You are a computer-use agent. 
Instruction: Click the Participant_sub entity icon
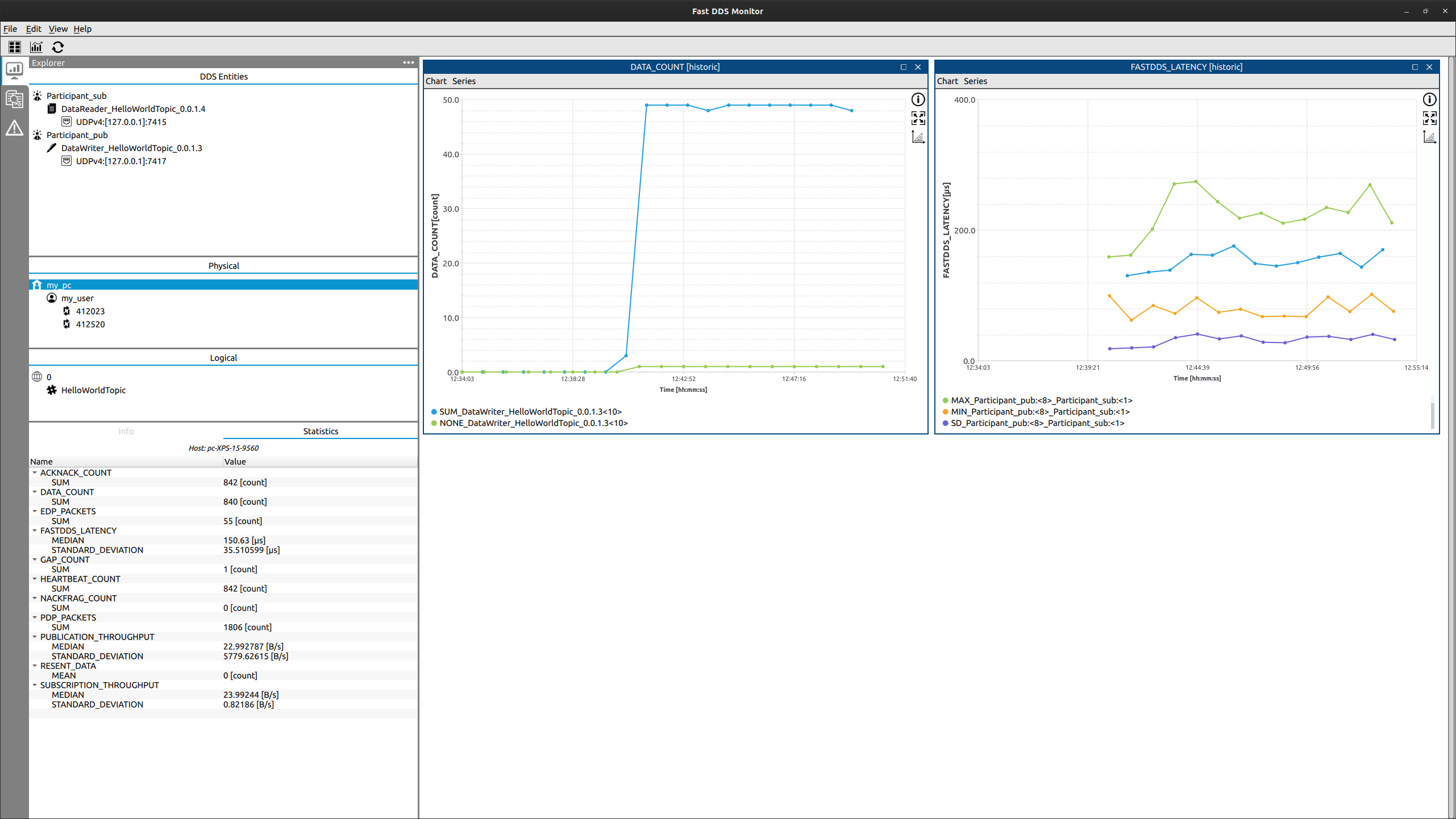[37, 95]
